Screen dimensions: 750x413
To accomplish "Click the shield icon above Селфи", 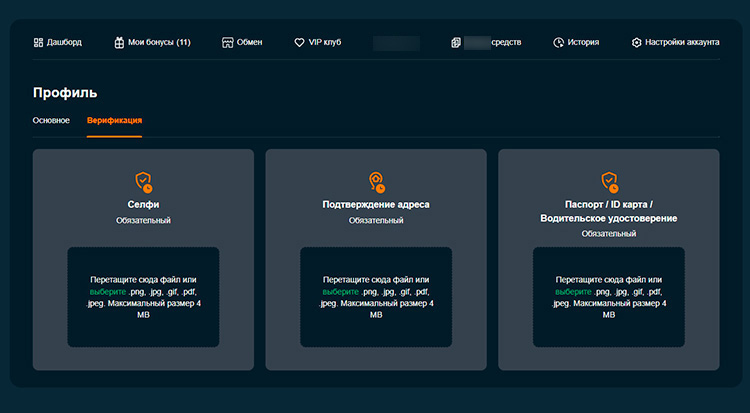I will (143, 182).
